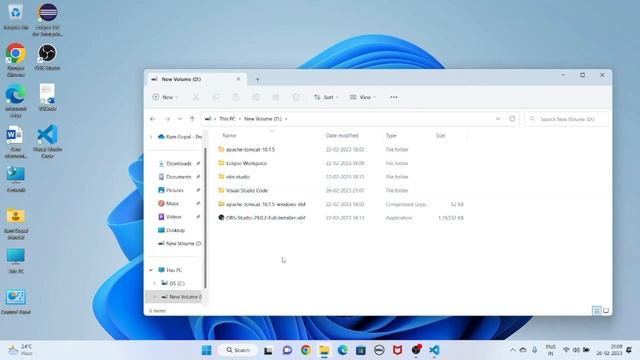The image size is (640, 360).
Task: Click the Share icon in toolbar
Action: pyautogui.click(x=276, y=97)
